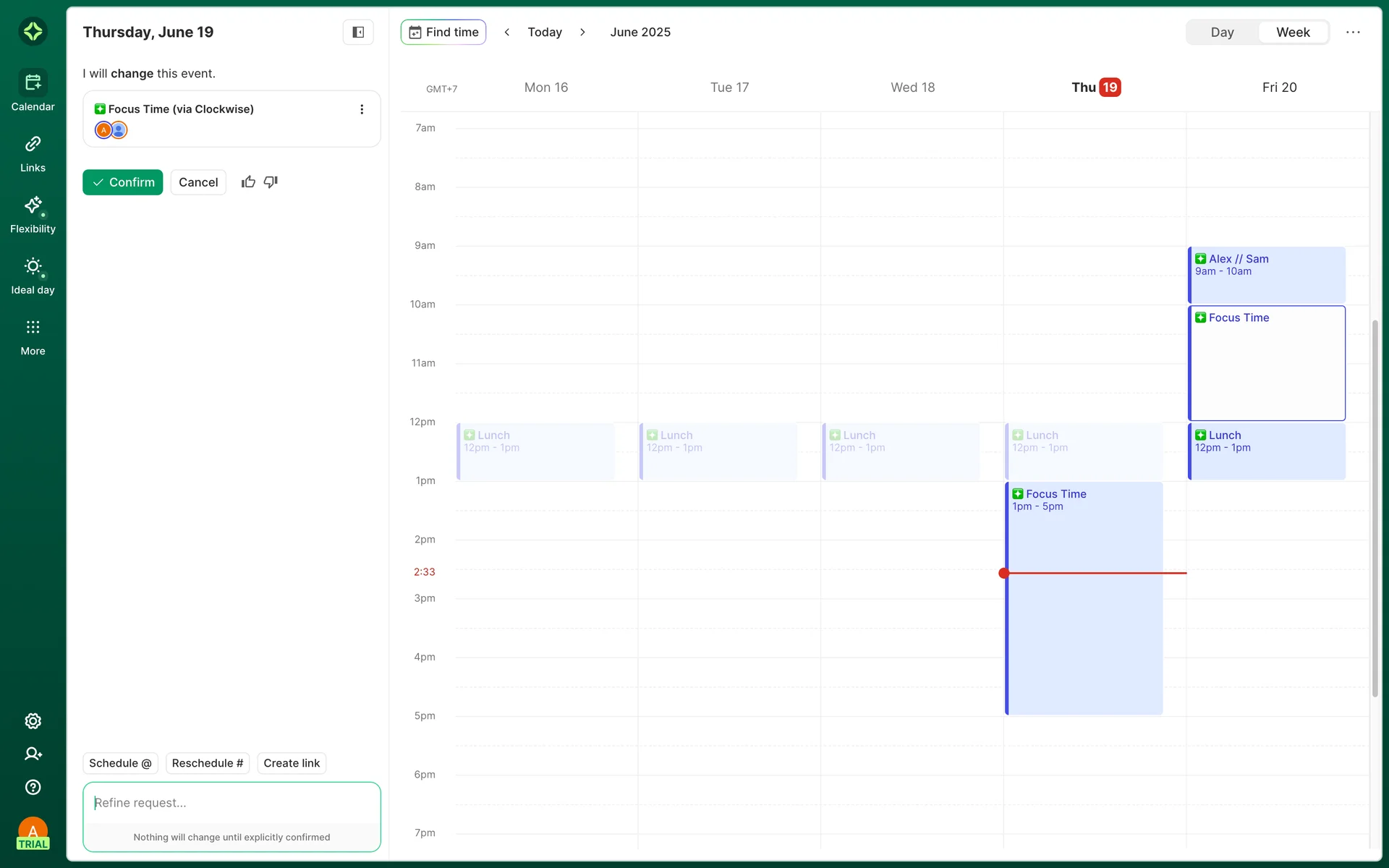This screenshot has height=868, width=1389.
Task: Click the invite teammate icon
Action: click(33, 754)
